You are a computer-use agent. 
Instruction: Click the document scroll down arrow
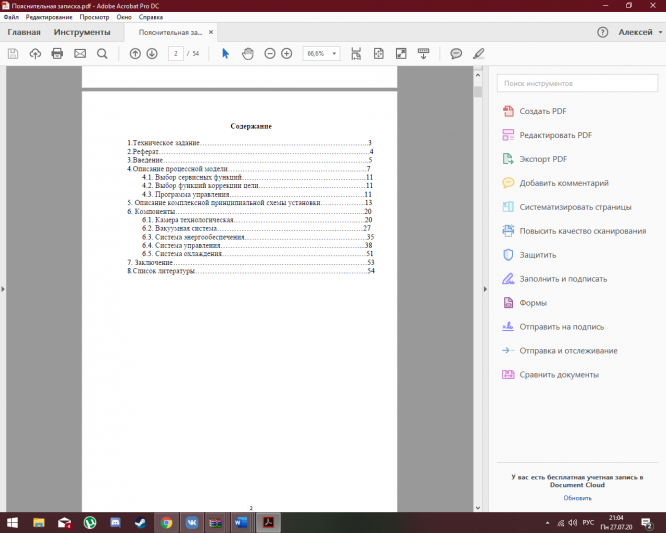pyautogui.click(x=478, y=508)
